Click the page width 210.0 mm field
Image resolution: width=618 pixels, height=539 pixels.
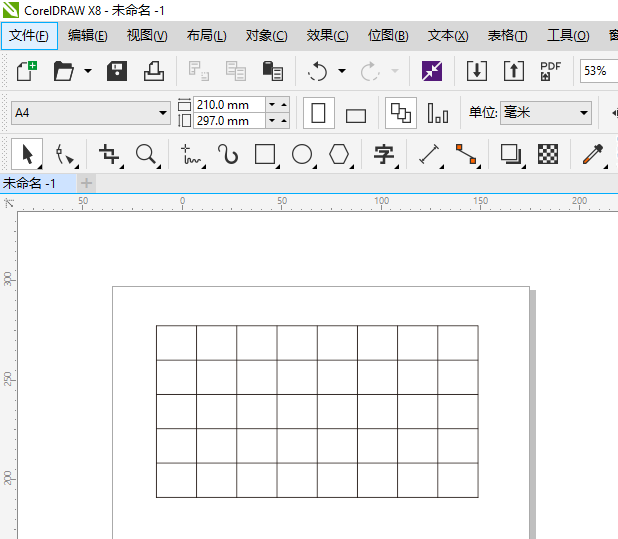pyautogui.click(x=229, y=105)
